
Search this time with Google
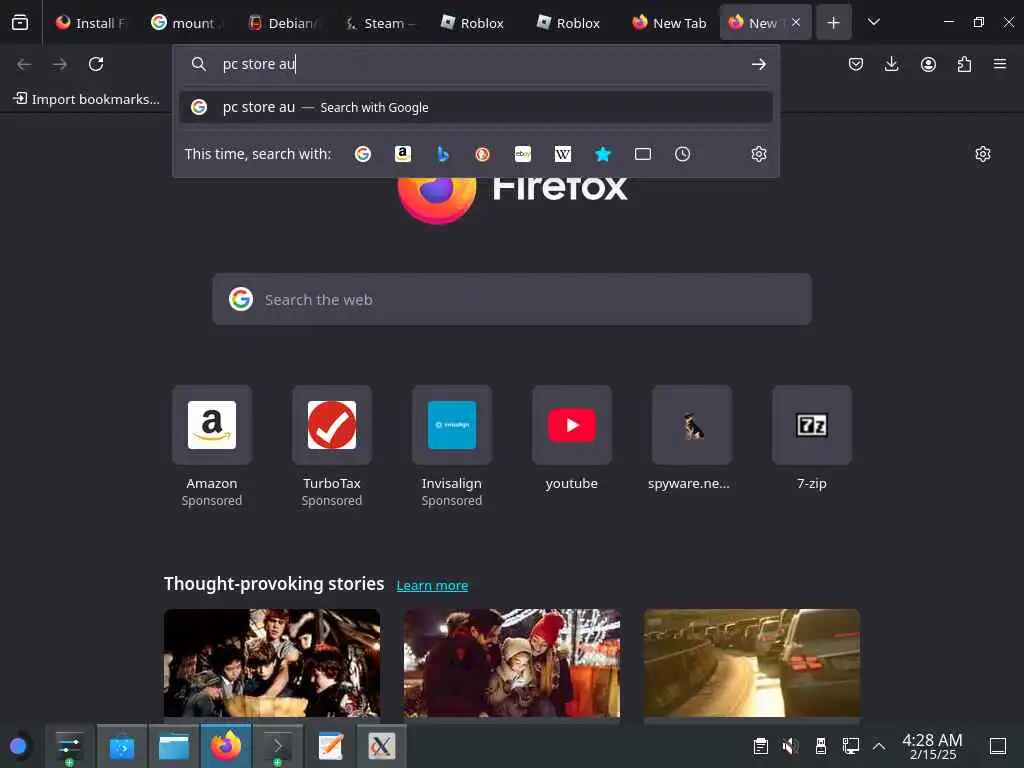pyautogui.click(x=363, y=154)
